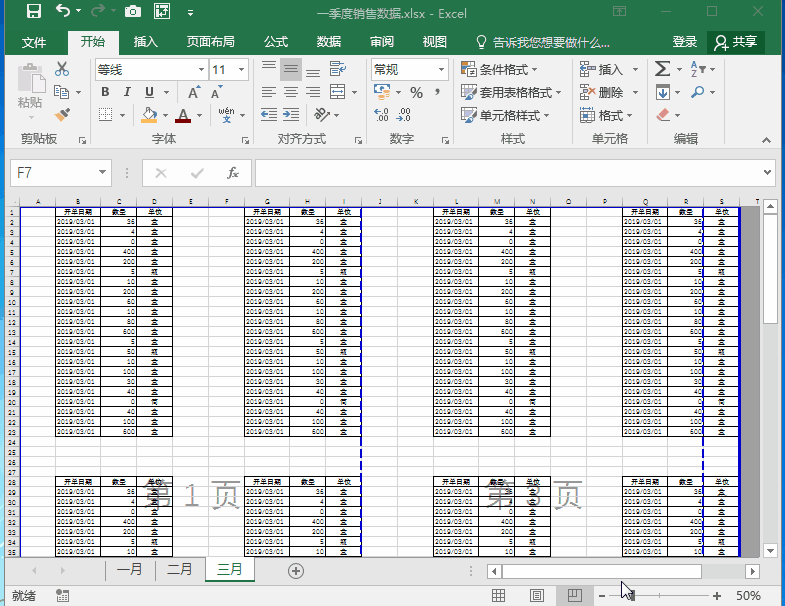Click the AutoSum sigma icon
Image resolution: width=785 pixels, height=606 pixels.
tap(662, 69)
